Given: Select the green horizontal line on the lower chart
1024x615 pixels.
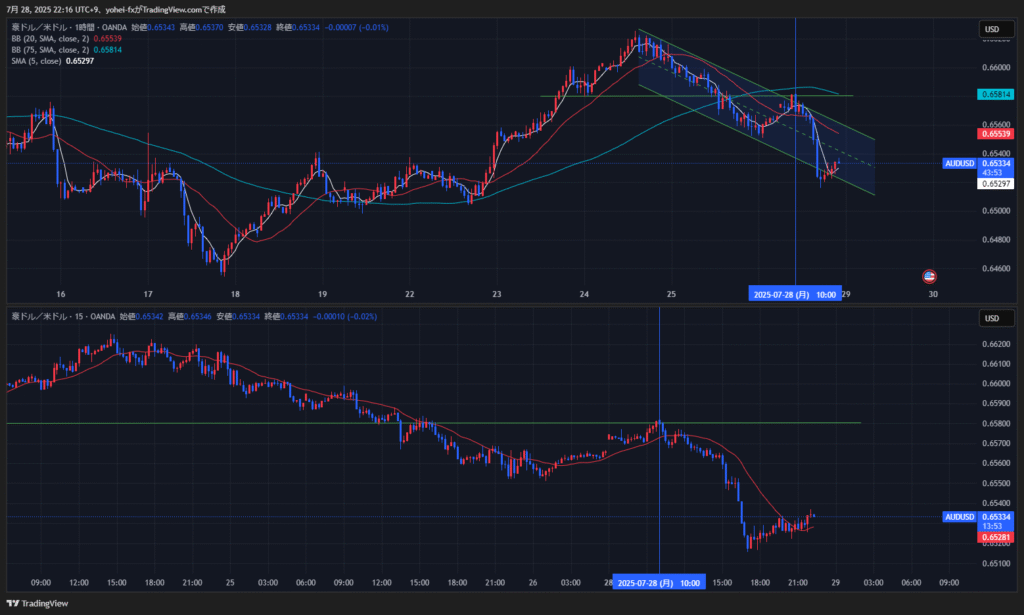Looking at the screenshot, I should pos(300,423).
